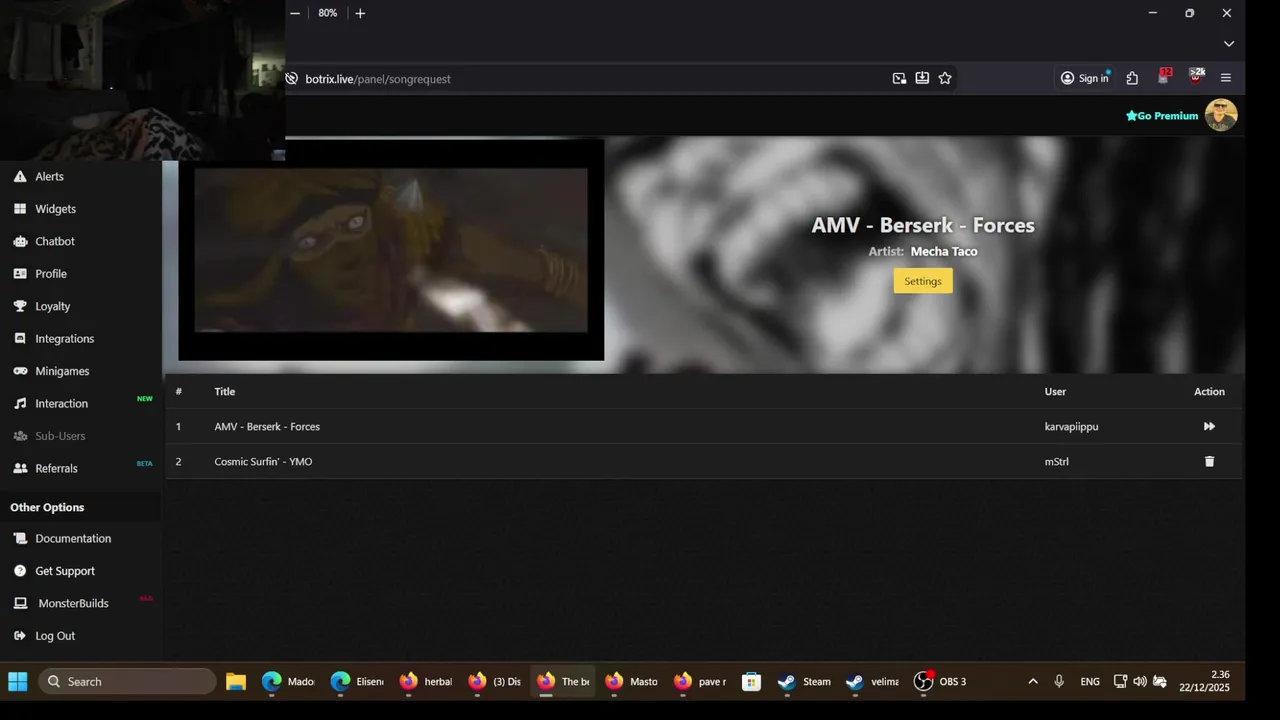Screen dimensions: 1280x720
Task: Click the ENG language indicator
Action: (x=1090, y=682)
